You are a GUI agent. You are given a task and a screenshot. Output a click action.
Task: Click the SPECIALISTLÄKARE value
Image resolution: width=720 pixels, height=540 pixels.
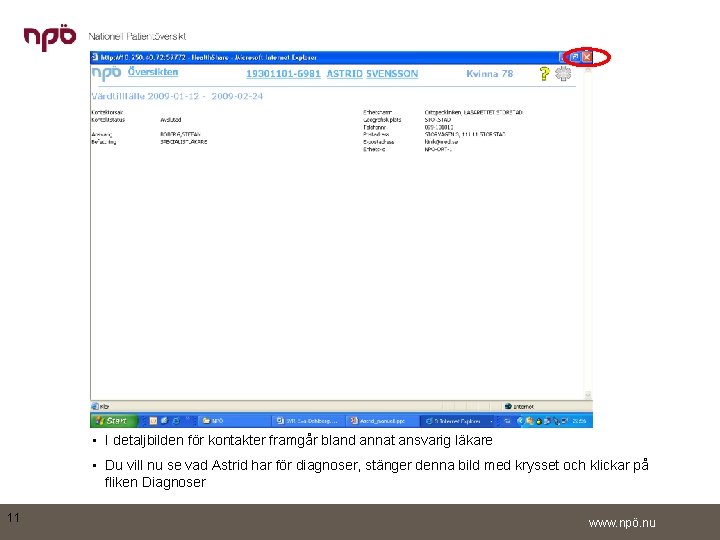coord(184,142)
